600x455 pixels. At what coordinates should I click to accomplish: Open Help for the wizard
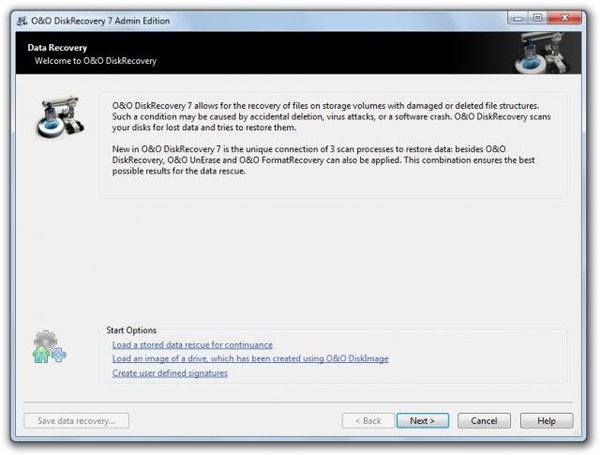click(546, 421)
